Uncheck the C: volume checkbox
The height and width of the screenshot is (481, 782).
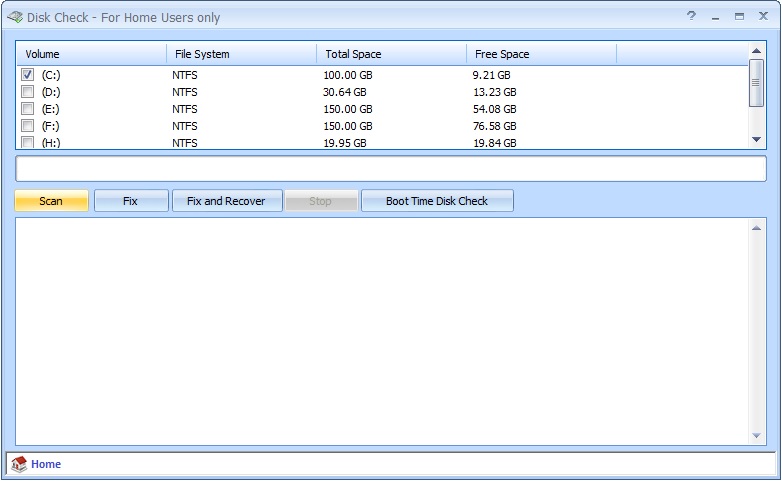pyautogui.click(x=27, y=75)
